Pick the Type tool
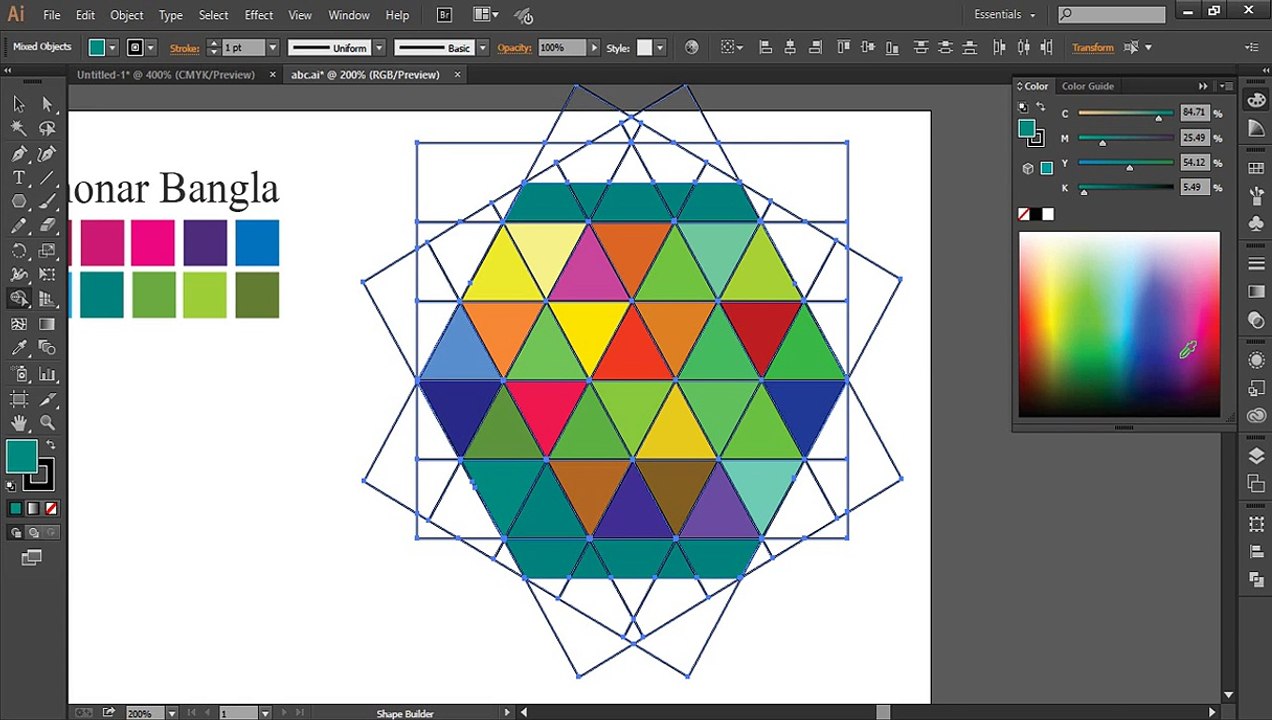This screenshot has width=1272, height=720. [x=19, y=177]
